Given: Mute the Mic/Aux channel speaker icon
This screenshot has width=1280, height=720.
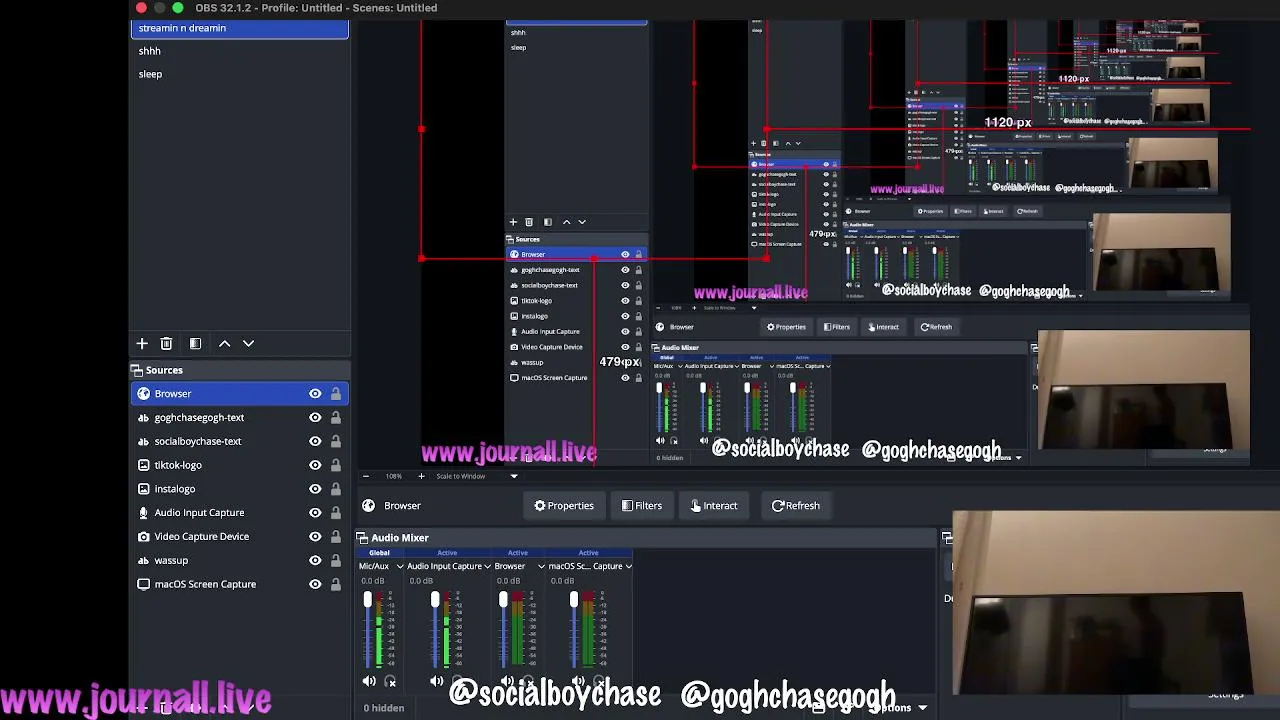Looking at the screenshot, I should pos(369,682).
